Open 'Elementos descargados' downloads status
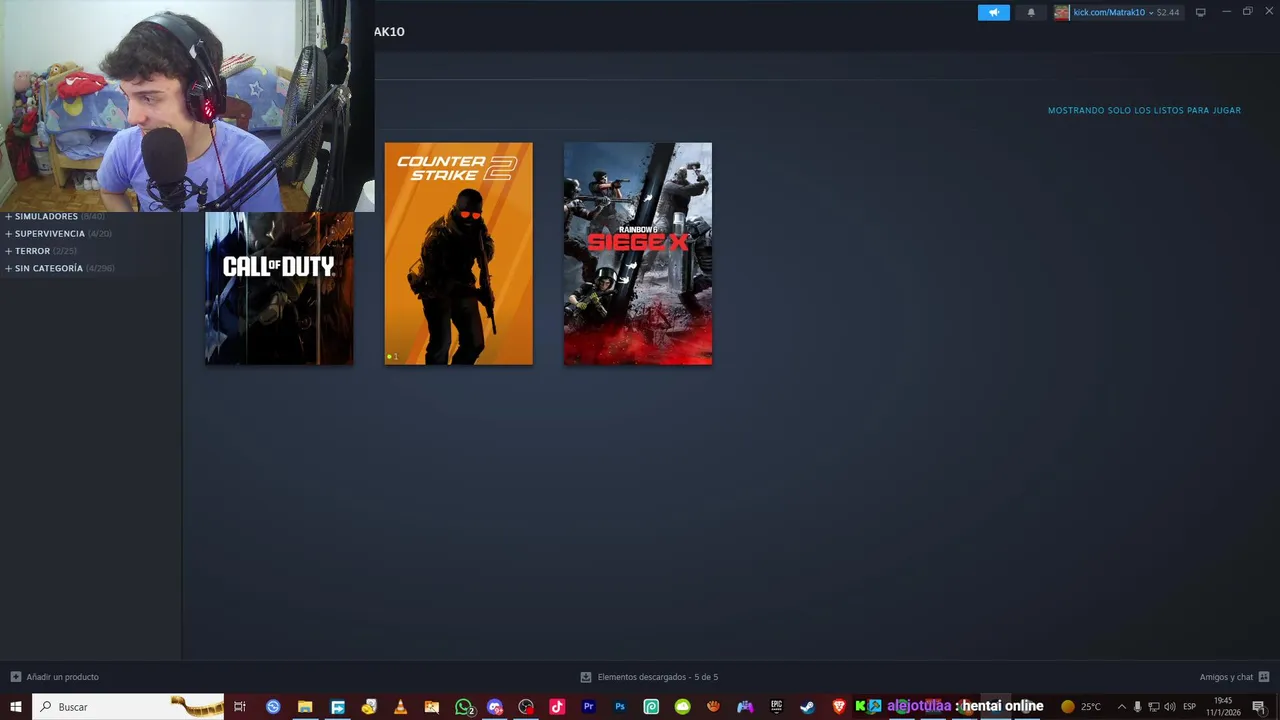This screenshot has height=720, width=1280. pos(649,677)
